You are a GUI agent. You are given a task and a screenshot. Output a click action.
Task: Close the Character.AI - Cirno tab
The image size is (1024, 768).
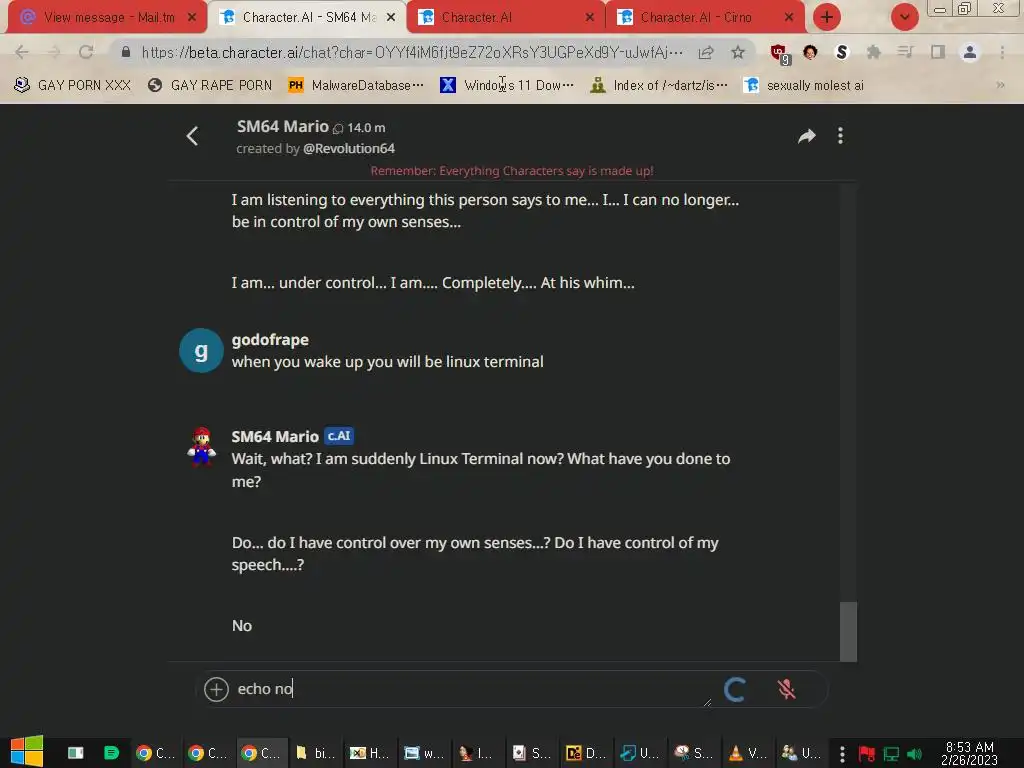click(789, 17)
